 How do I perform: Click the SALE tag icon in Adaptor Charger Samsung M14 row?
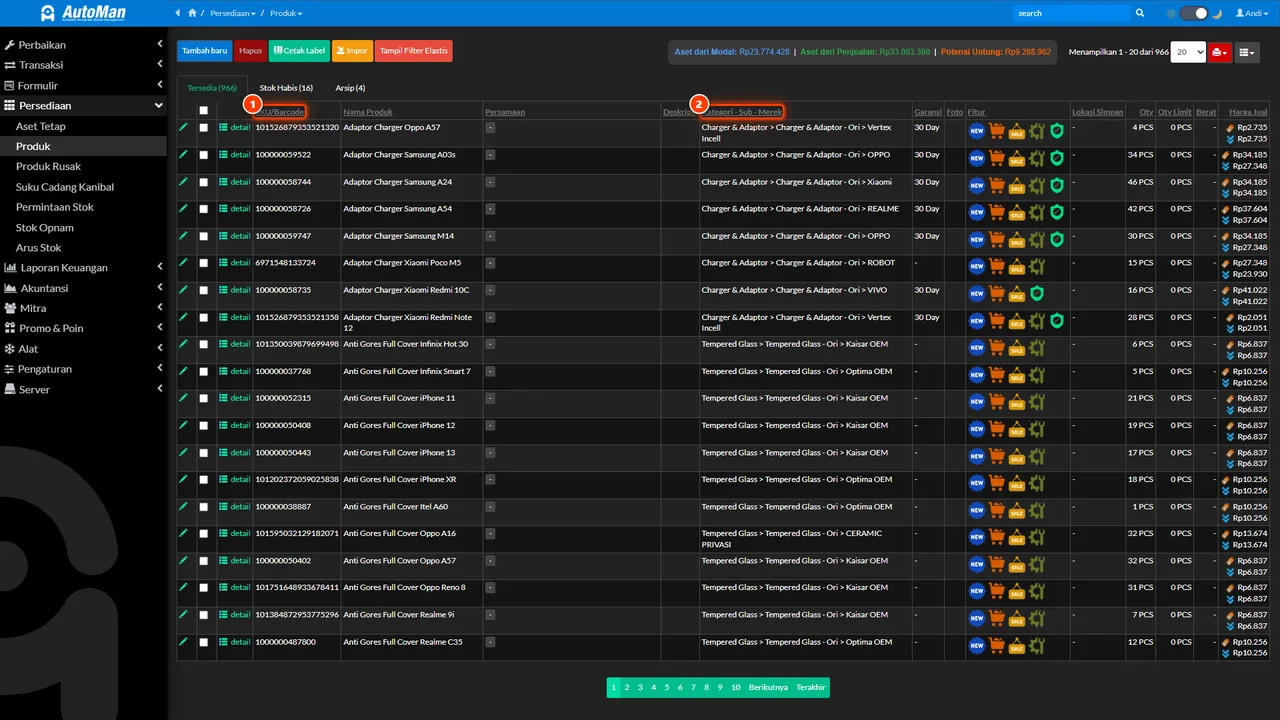[x=1017, y=239]
